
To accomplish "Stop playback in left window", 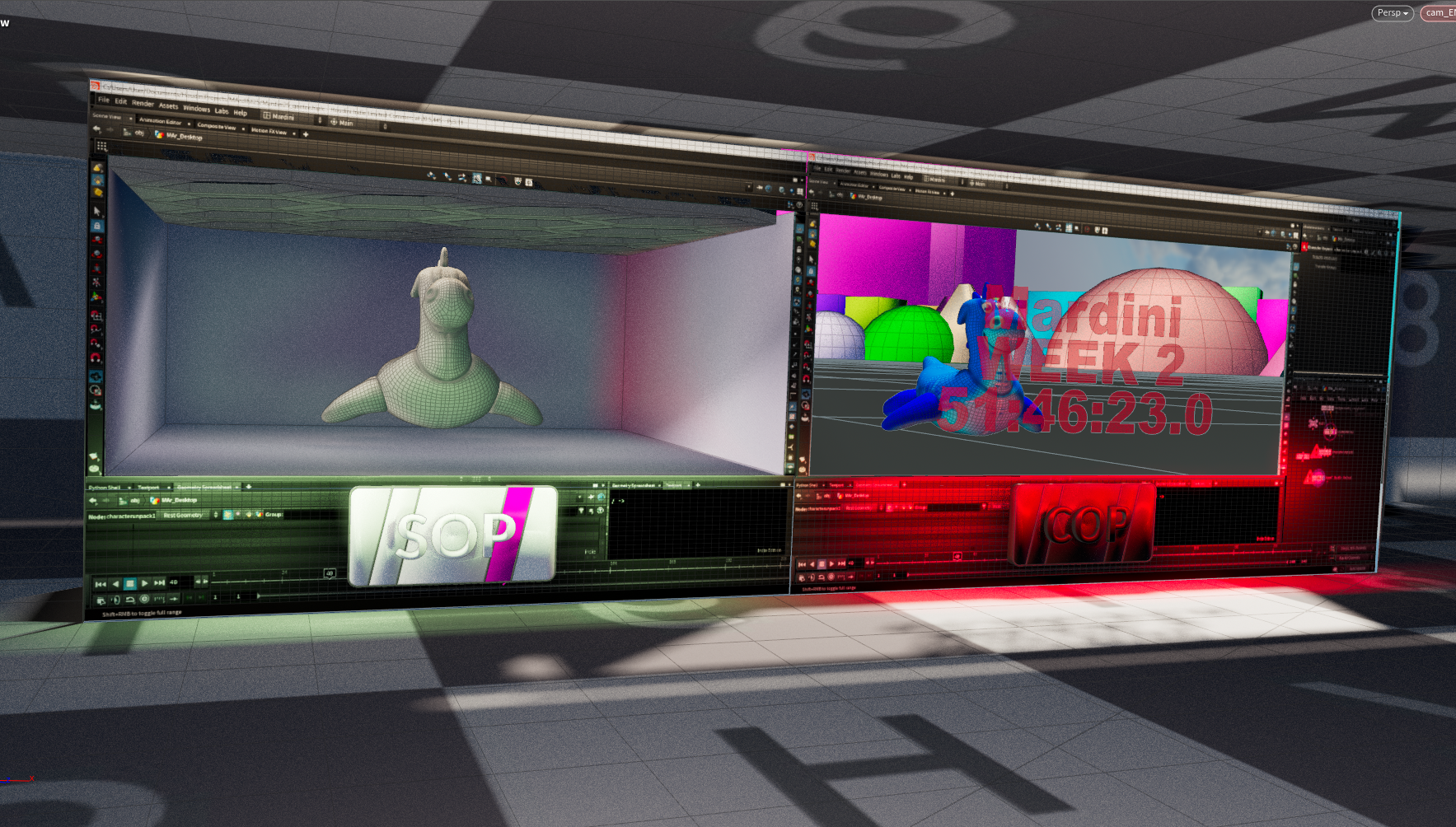I will (129, 583).
